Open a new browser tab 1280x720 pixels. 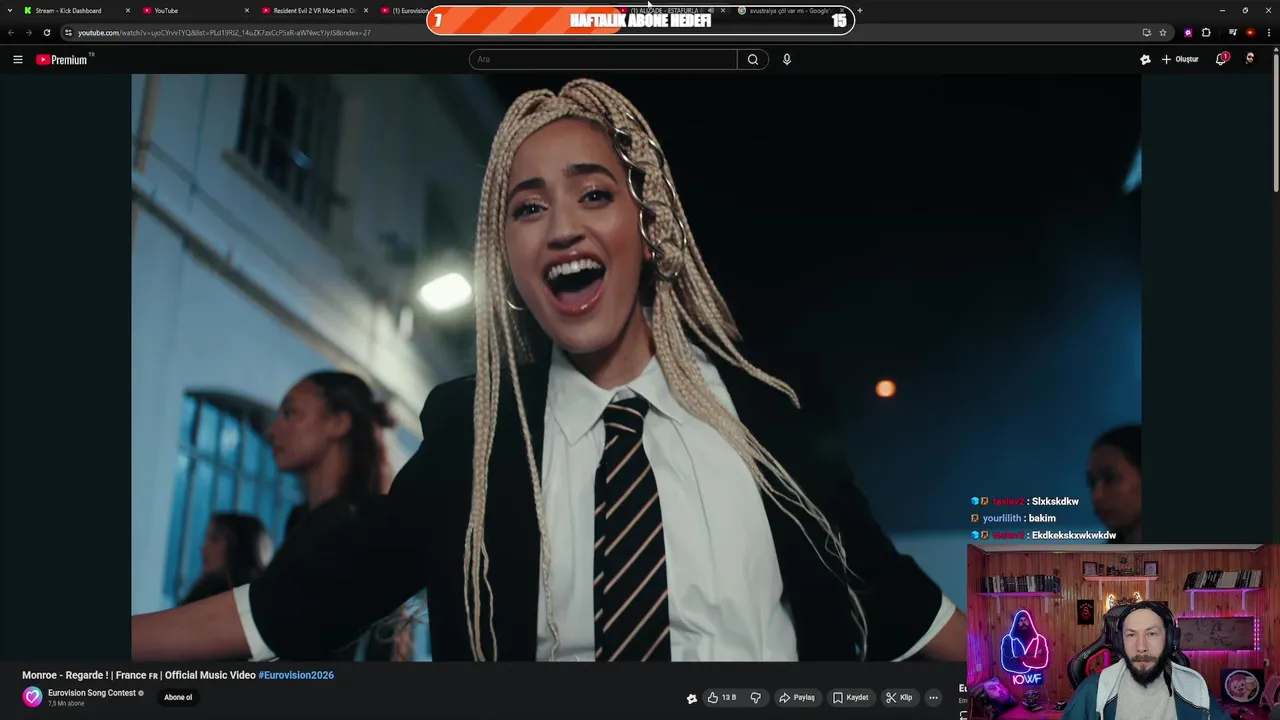point(860,11)
